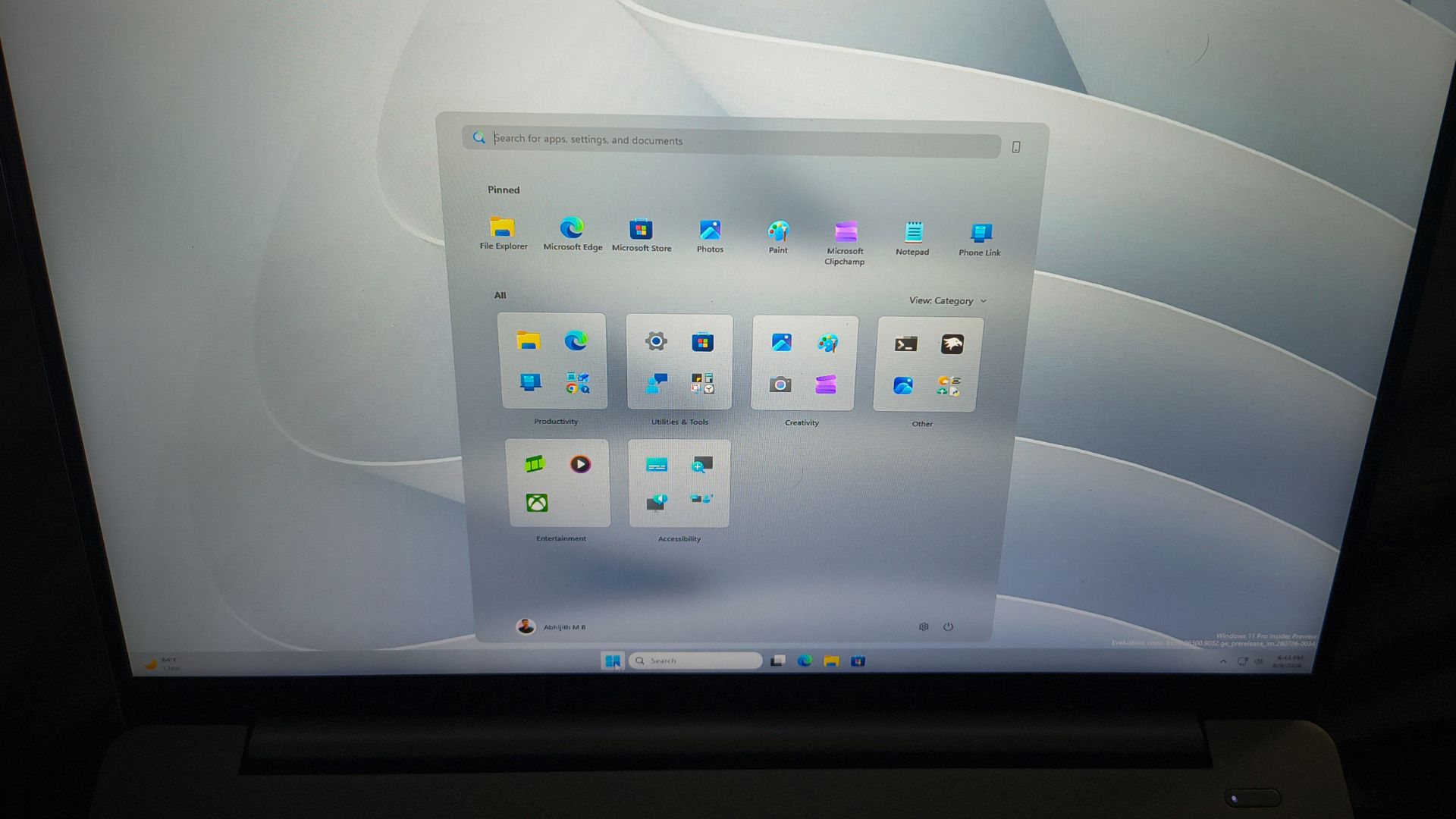Expand the View: Category dropdown
Screen dimensions: 1456x819
pos(948,301)
